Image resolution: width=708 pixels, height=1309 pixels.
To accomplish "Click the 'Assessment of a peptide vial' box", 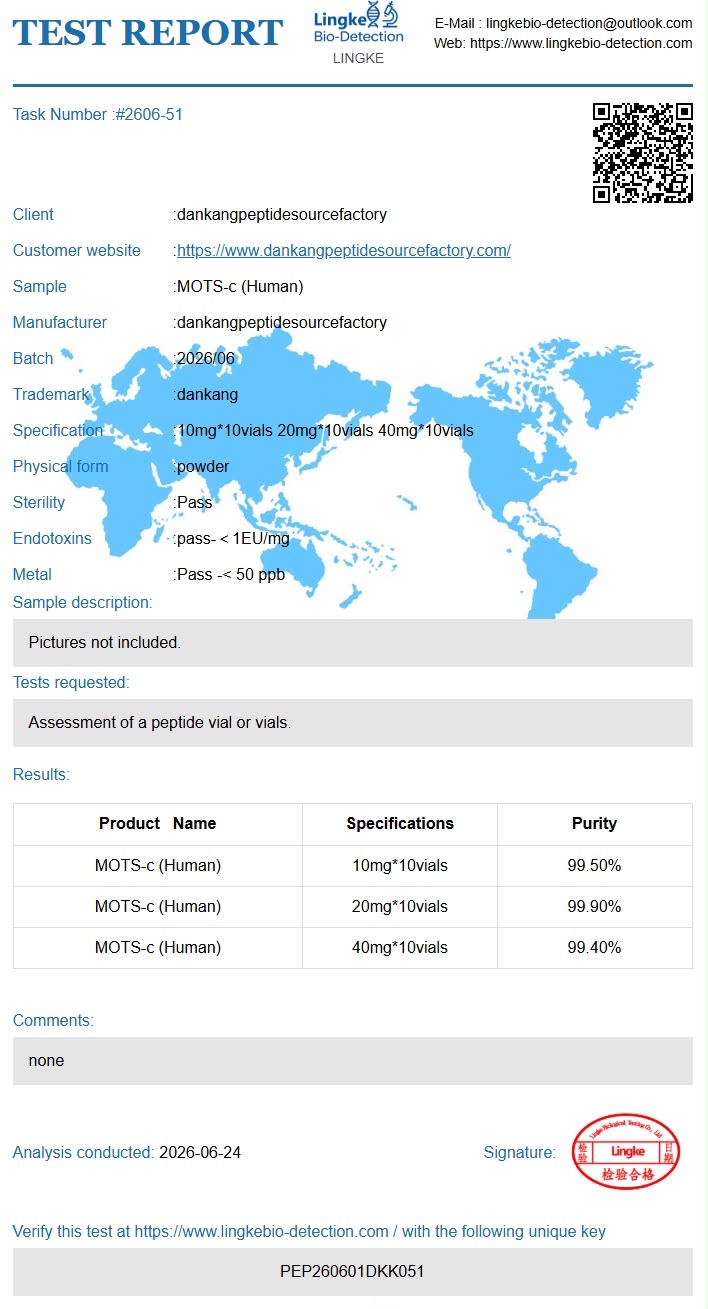I will pos(353,722).
